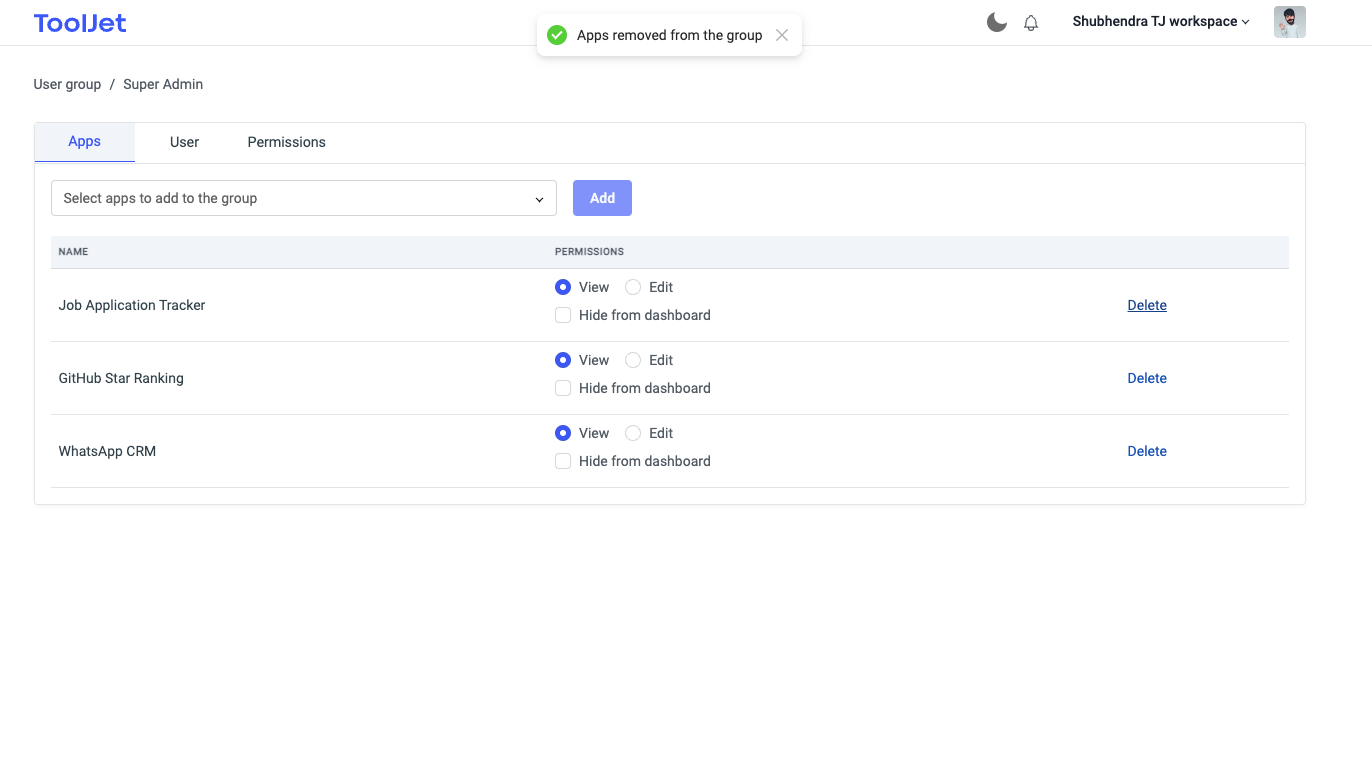Click the green success checkmark in the notification
Viewport: 1372px width, 773px height.
coord(557,34)
